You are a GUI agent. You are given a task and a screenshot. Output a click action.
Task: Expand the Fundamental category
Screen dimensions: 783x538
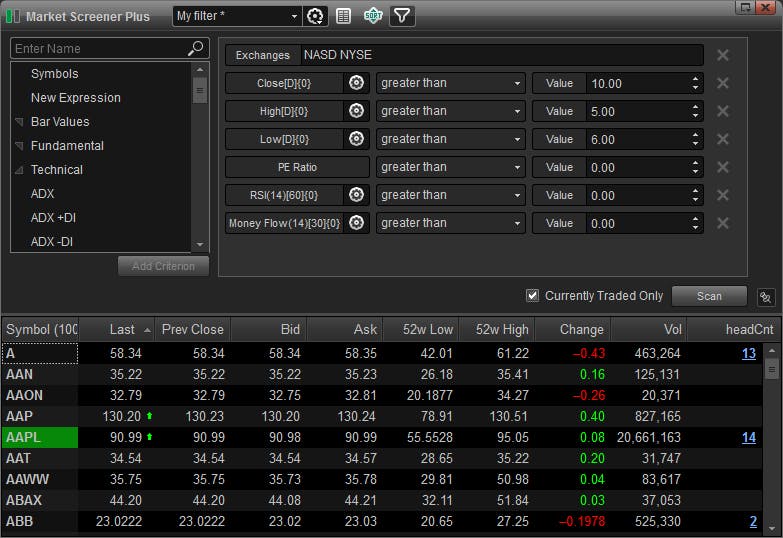coord(19,146)
